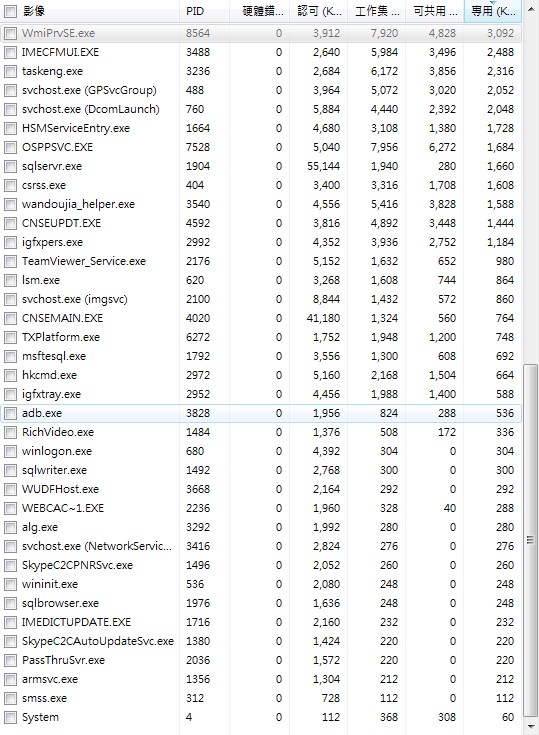Select IMEDICTUPDATE.EXE process name
539x735 pixels.
pyautogui.click(x=76, y=622)
